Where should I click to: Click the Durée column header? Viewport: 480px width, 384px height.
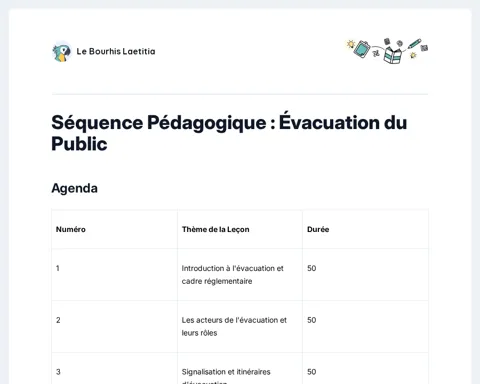pos(318,229)
